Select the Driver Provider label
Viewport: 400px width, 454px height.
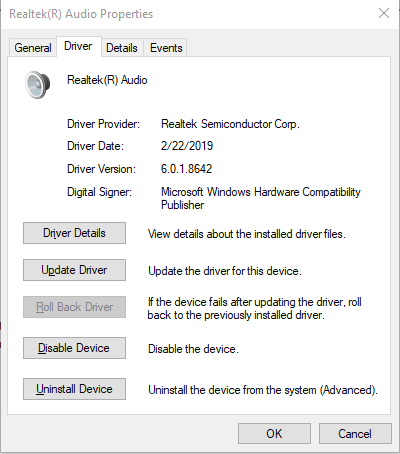[103, 124]
